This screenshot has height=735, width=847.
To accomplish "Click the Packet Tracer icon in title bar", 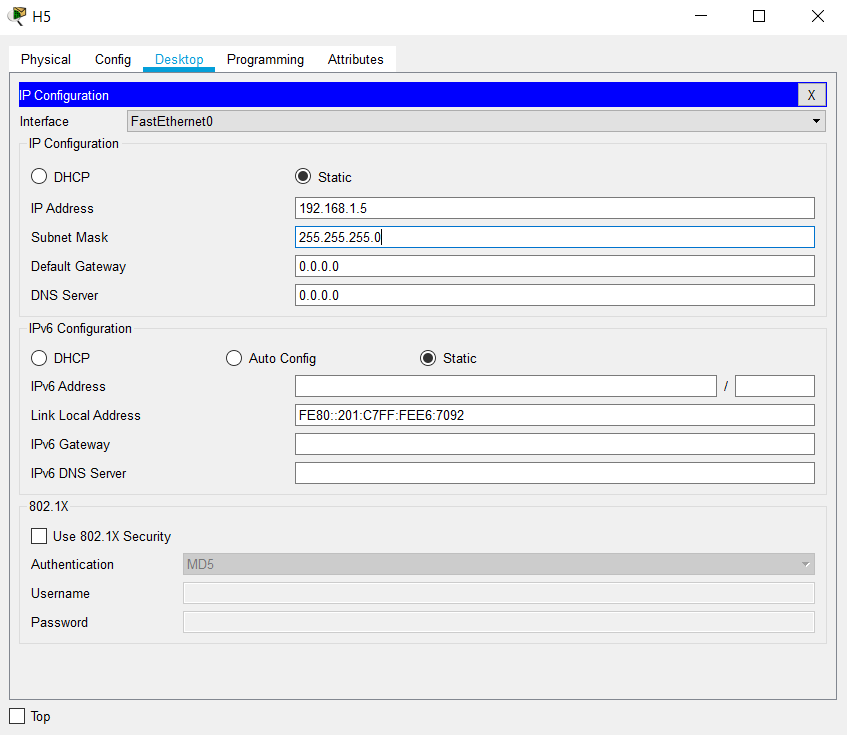I will pyautogui.click(x=16, y=16).
